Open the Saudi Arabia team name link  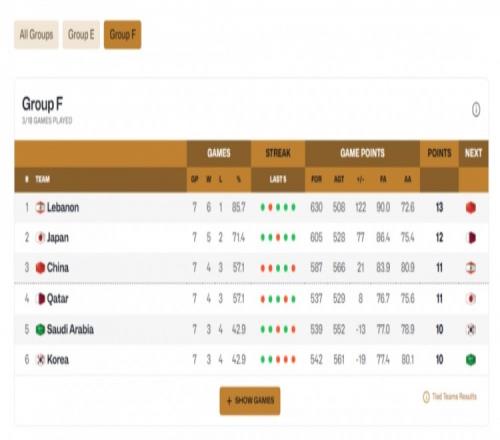tap(70, 329)
